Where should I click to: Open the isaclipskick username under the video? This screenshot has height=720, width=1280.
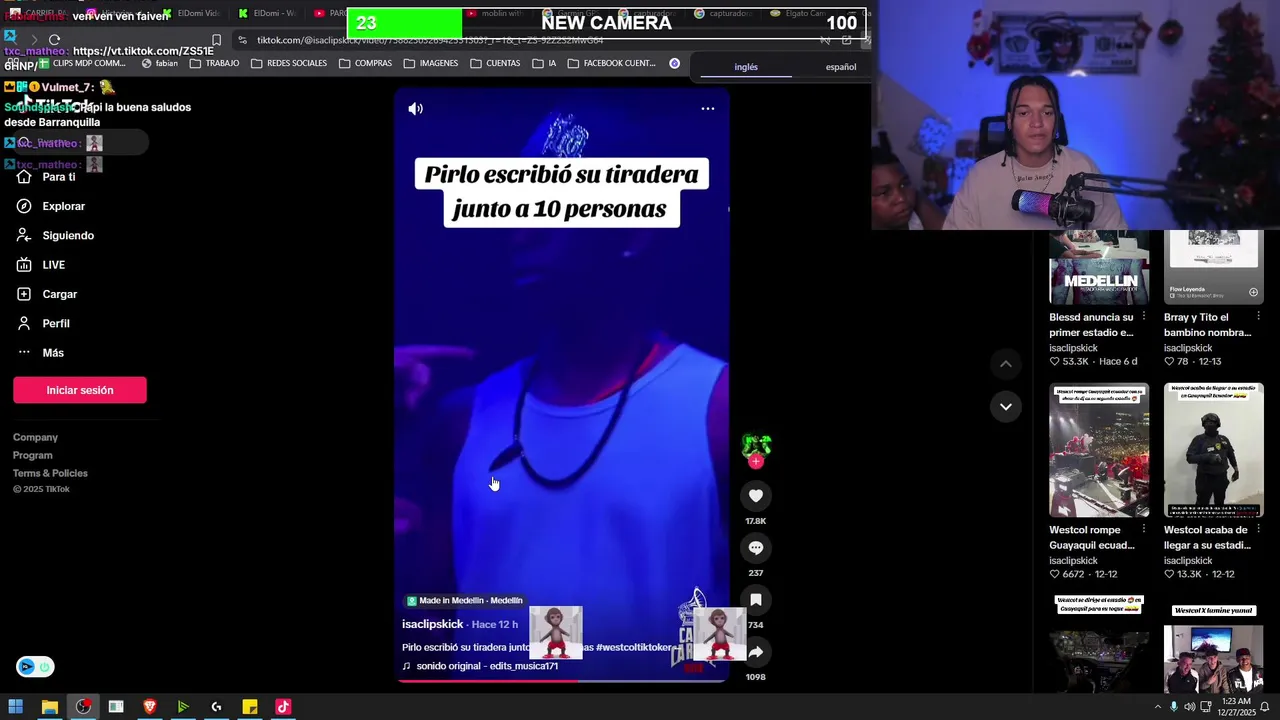(x=433, y=624)
